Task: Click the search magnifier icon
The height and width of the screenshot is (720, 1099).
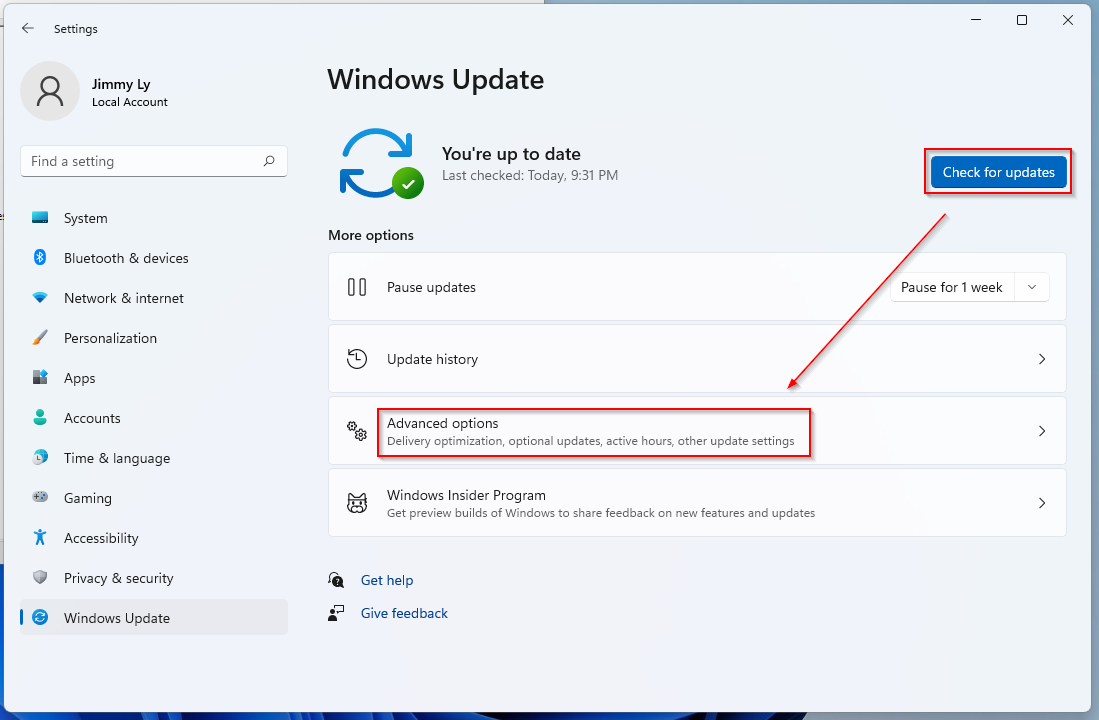Action: pyautogui.click(x=269, y=161)
